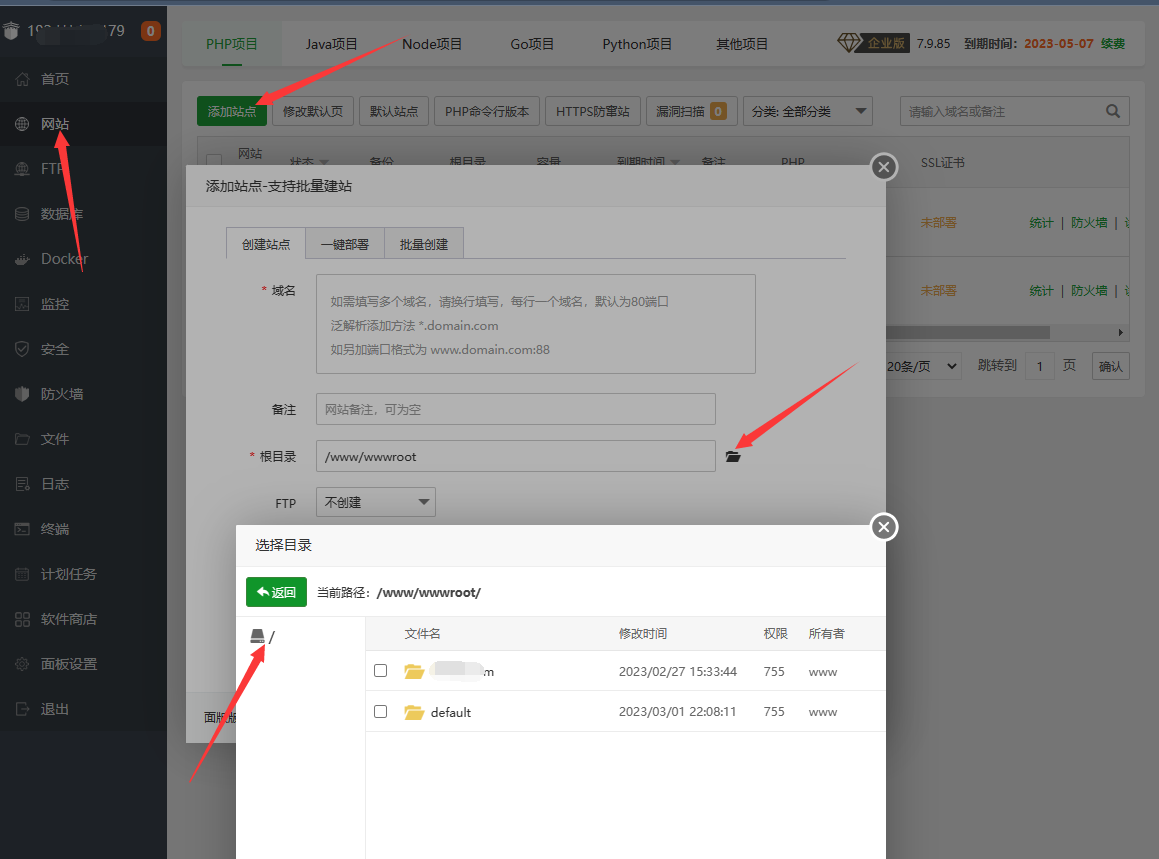Click the green 返回 button
Screen dimensions: 1159x859
click(276, 592)
